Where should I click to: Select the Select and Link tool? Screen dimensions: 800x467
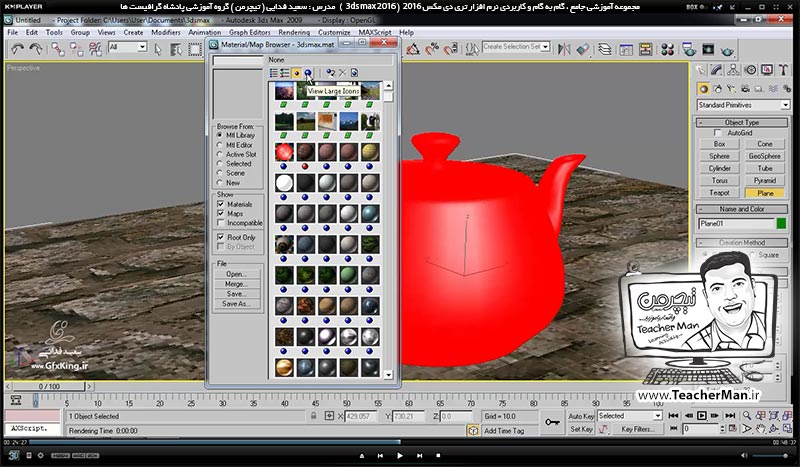point(58,49)
